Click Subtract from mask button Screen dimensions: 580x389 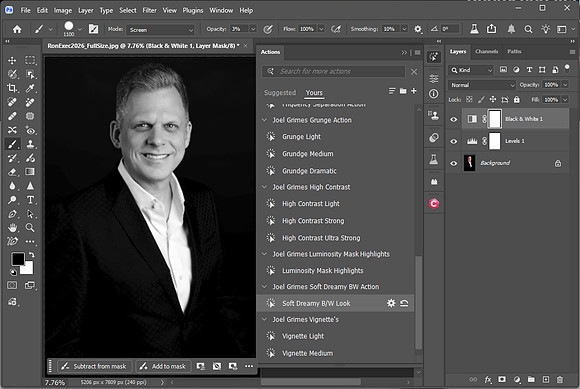[94, 366]
